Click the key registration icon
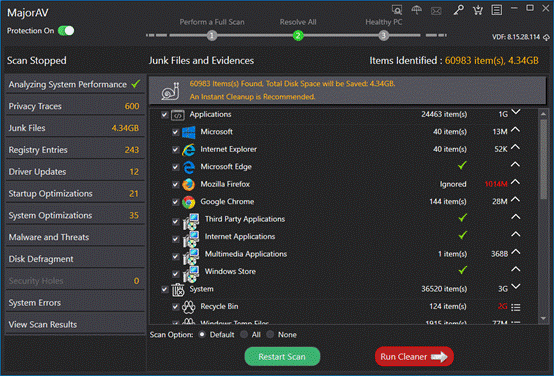554x376 pixels. [458, 10]
